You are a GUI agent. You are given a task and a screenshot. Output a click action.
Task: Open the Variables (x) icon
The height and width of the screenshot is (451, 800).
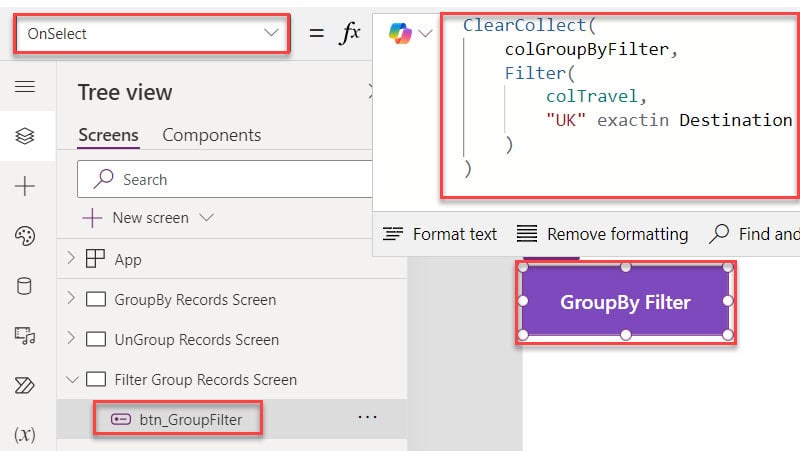click(24, 435)
